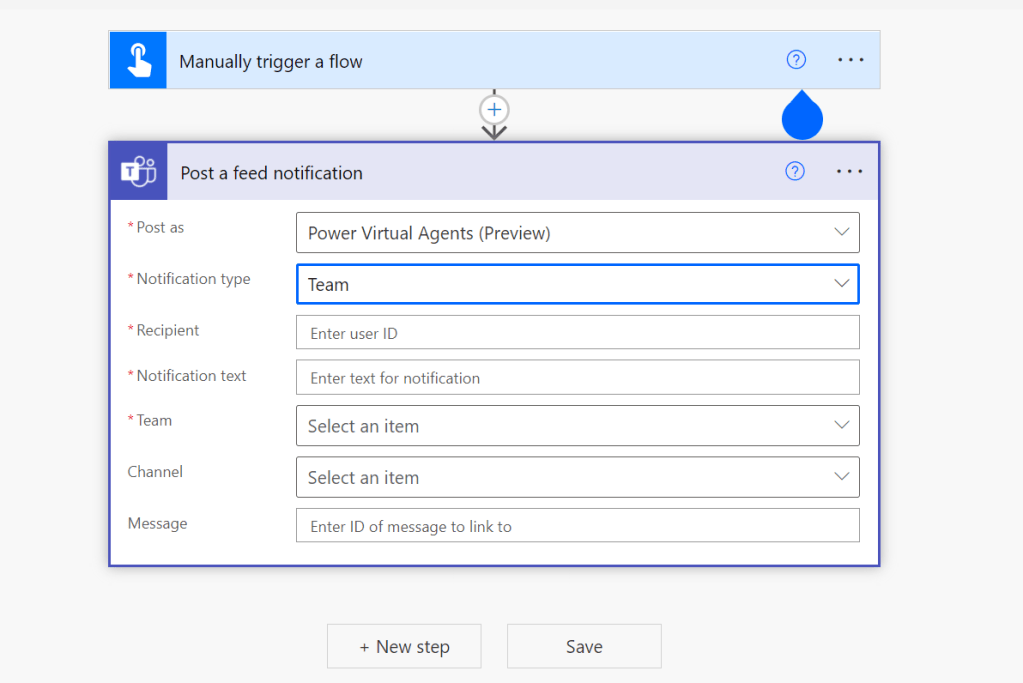Click the Microsoft Teams connector icon
The image size is (1023, 683).
coord(138,172)
